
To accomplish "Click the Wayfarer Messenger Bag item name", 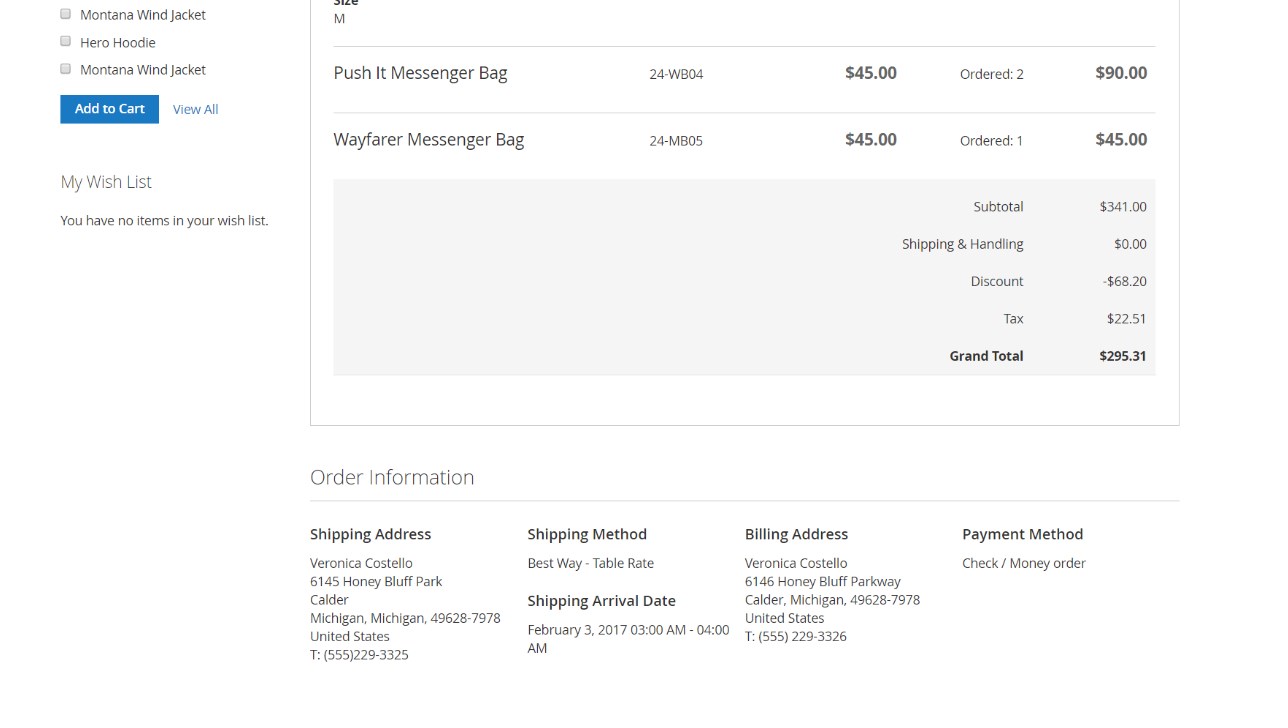I will [x=428, y=140].
